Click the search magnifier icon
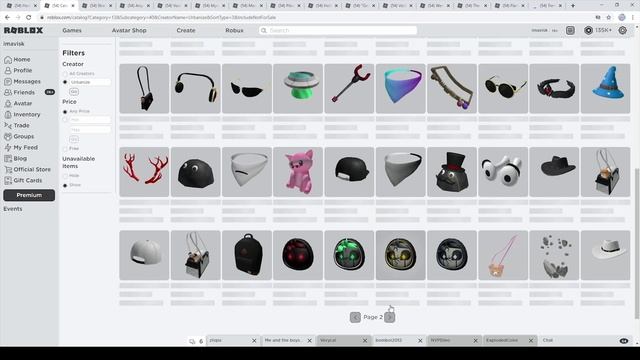This screenshot has height=360, width=640. coord(264,31)
